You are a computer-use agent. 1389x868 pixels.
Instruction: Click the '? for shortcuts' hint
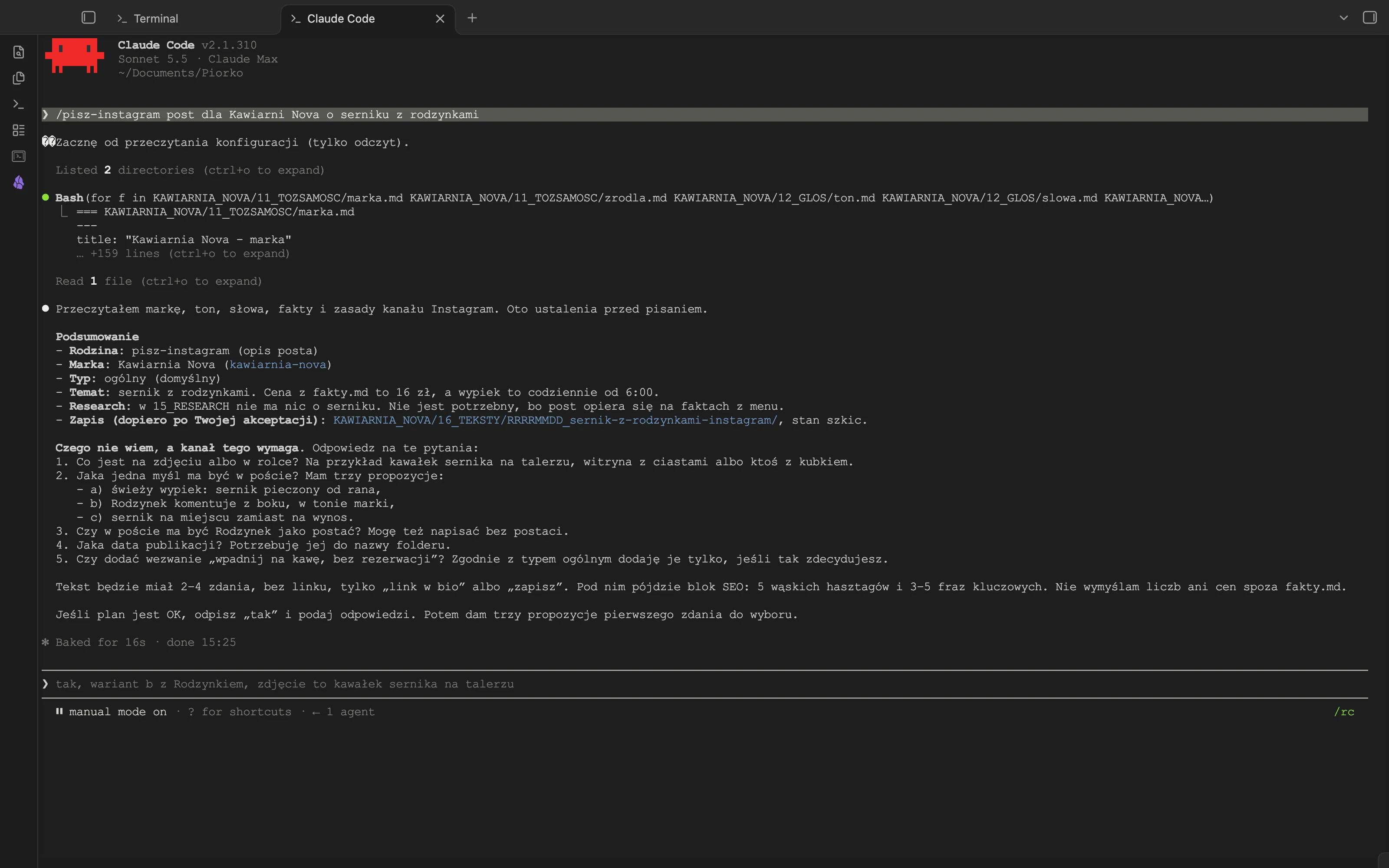tap(240, 712)
